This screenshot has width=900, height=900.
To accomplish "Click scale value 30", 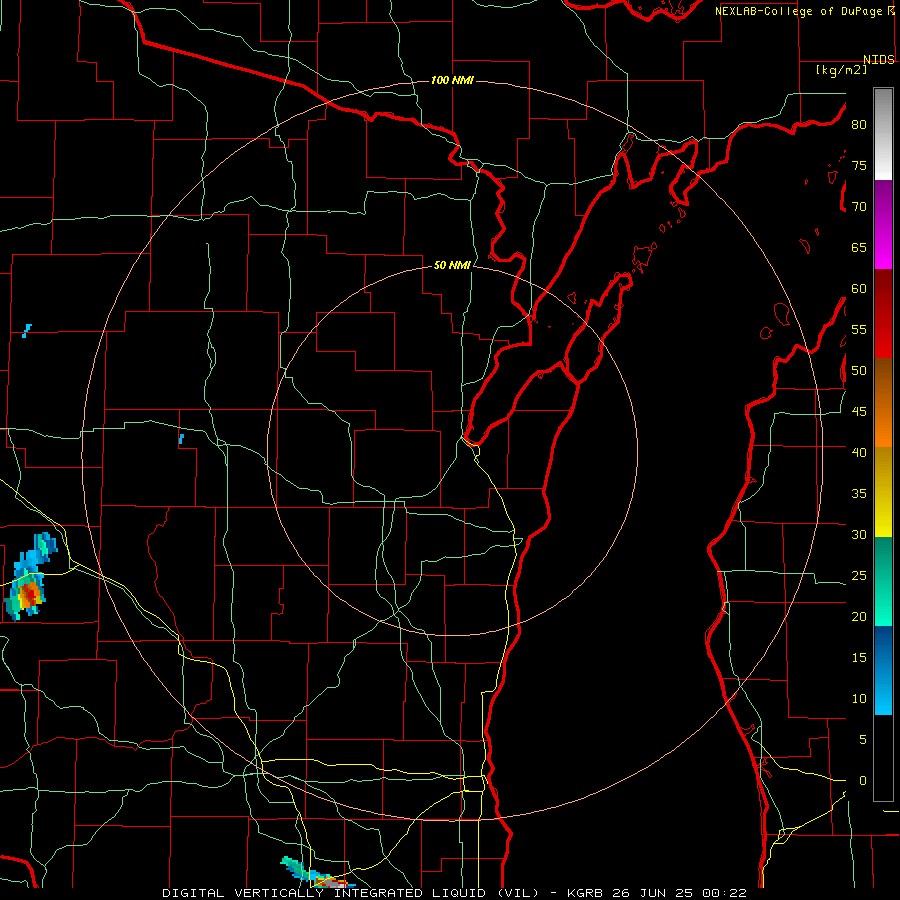I will 859,534.
